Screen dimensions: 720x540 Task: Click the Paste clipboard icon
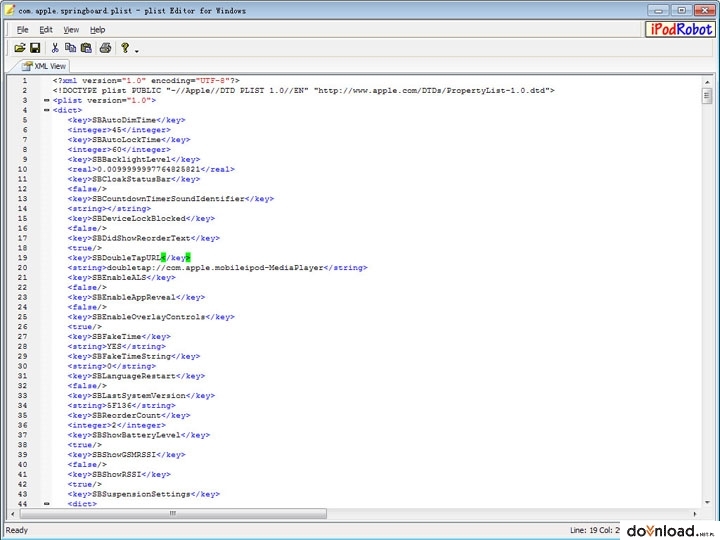86,48
